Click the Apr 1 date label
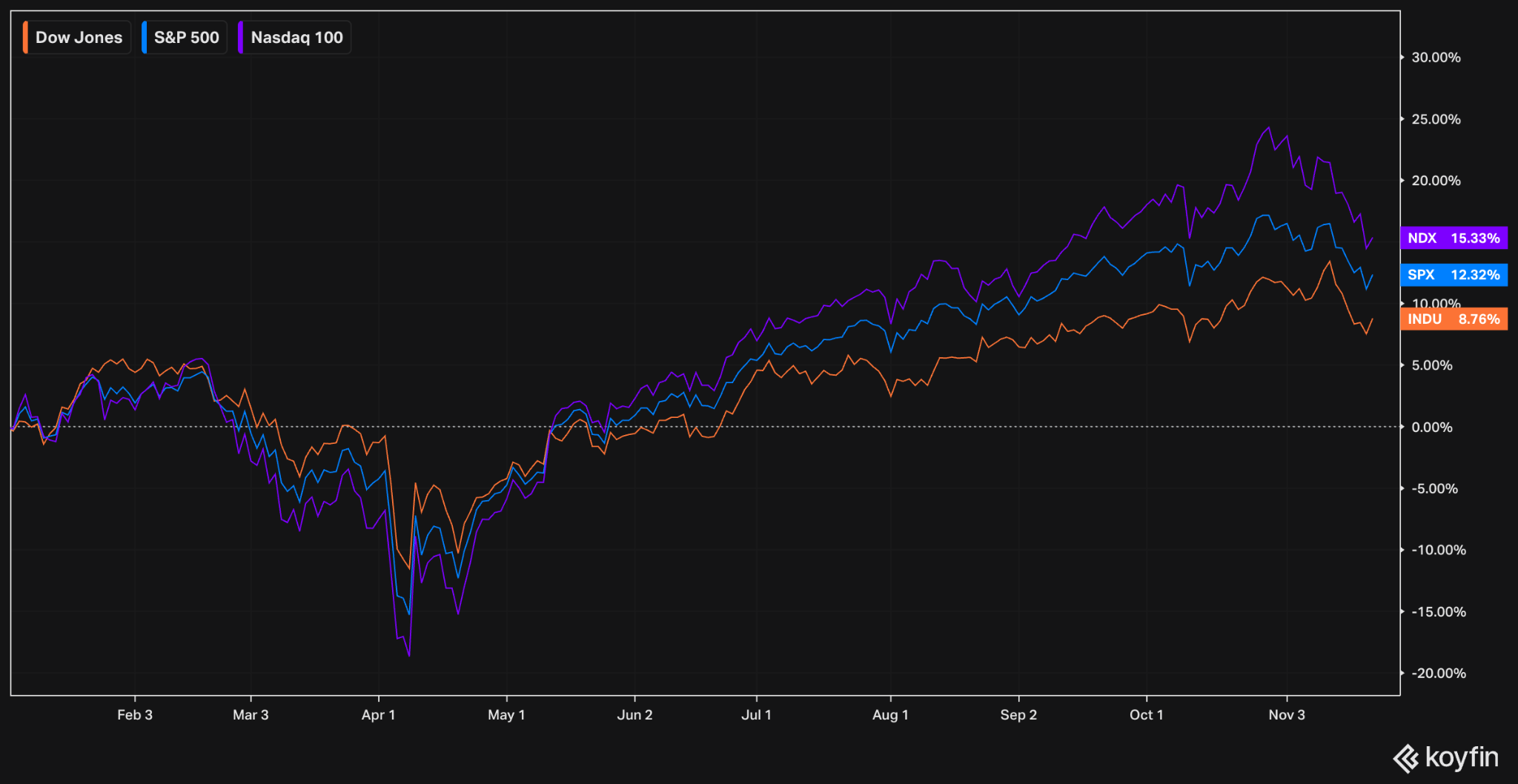Viewport: 1518px width, 784px height. 378,715
